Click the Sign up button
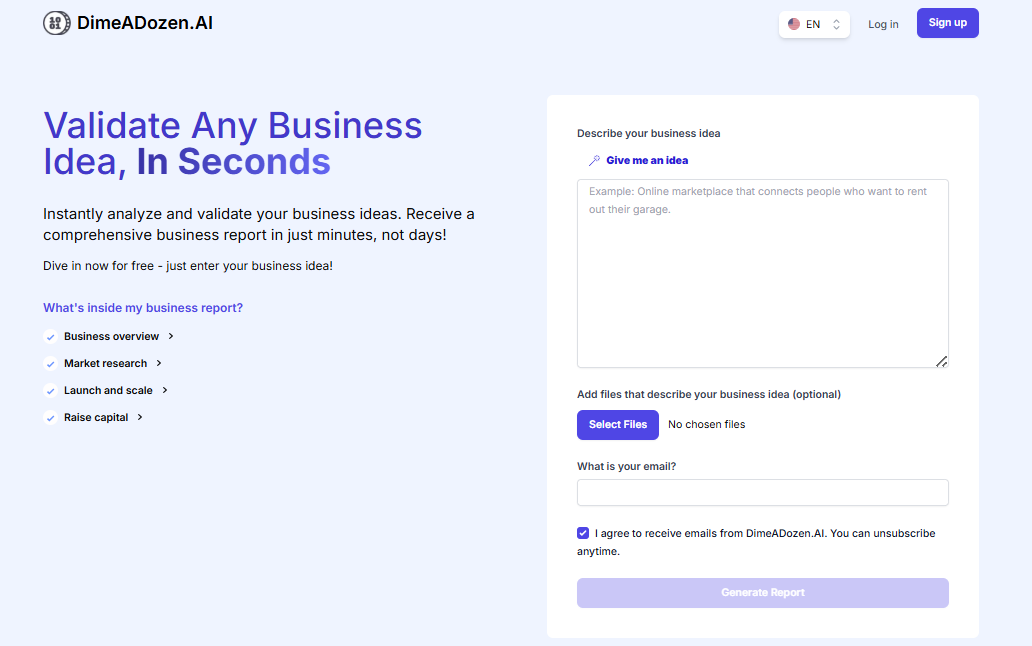 pyautogui.click(x=948, y=23)
